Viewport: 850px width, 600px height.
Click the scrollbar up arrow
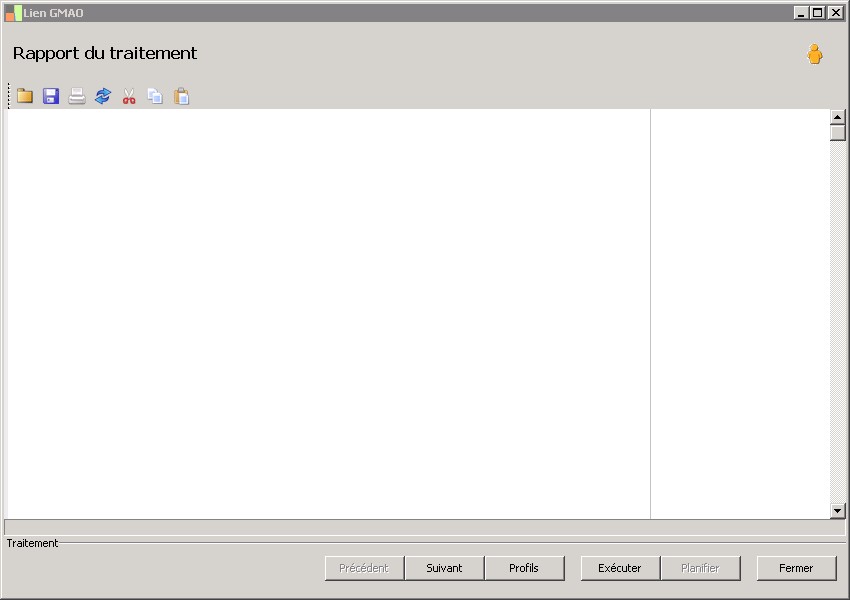838,117
